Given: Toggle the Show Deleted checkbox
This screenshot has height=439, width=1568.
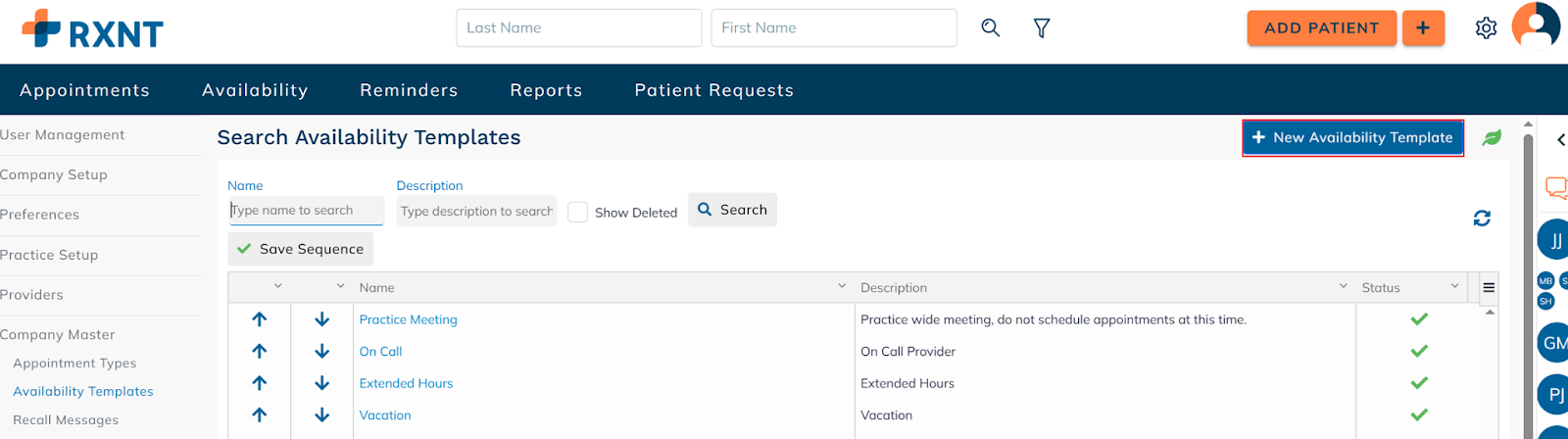Looking at the screenshot, I should (578, 213).
